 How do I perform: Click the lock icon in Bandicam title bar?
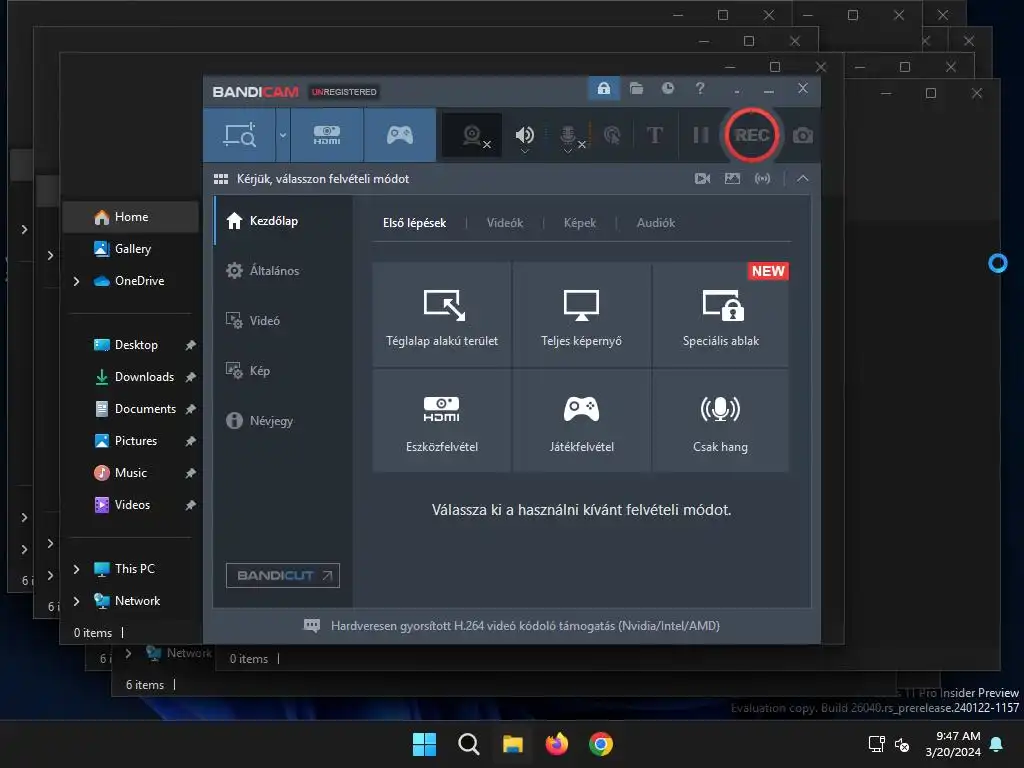[603, 88]
